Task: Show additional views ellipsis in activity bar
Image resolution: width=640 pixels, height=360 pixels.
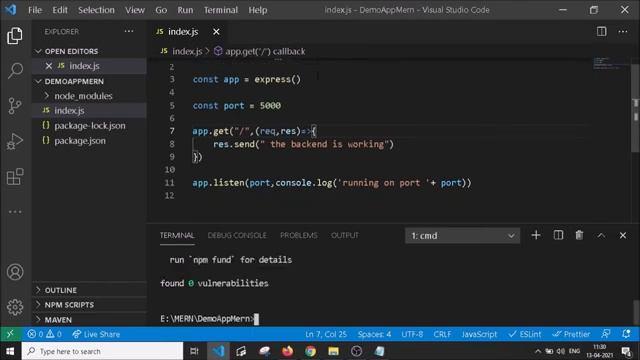Action: tap(15, 211)
